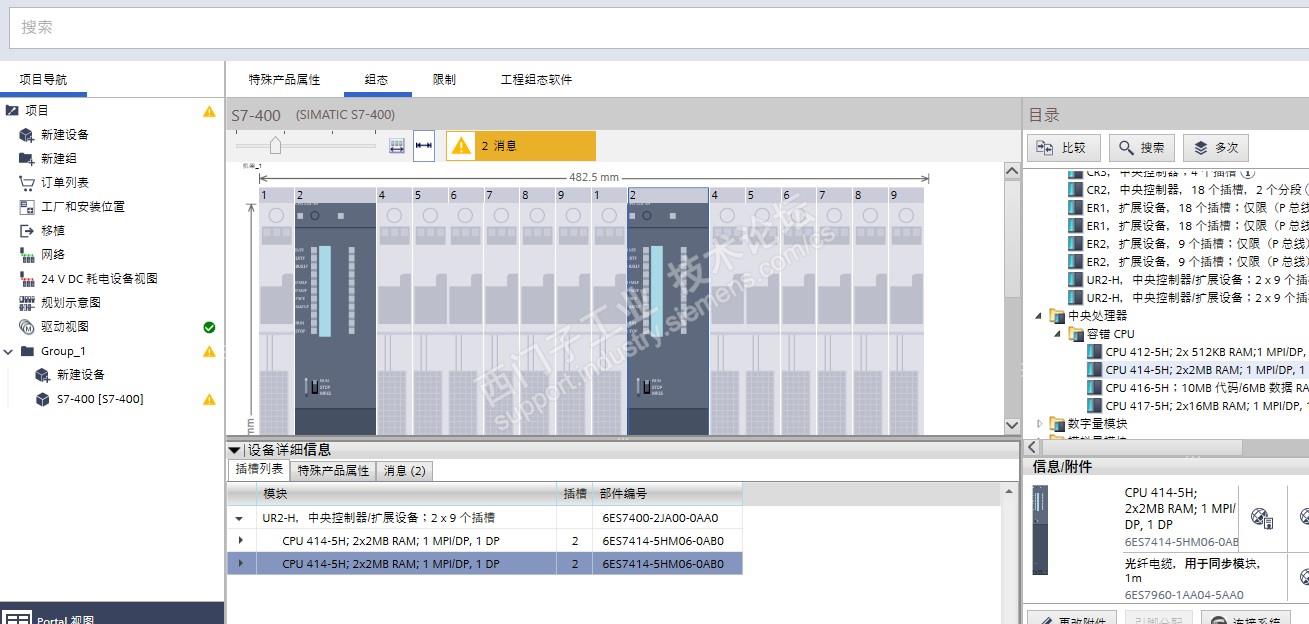Click the globe icon beside CPU 414-5H info

pos(1262,518)
